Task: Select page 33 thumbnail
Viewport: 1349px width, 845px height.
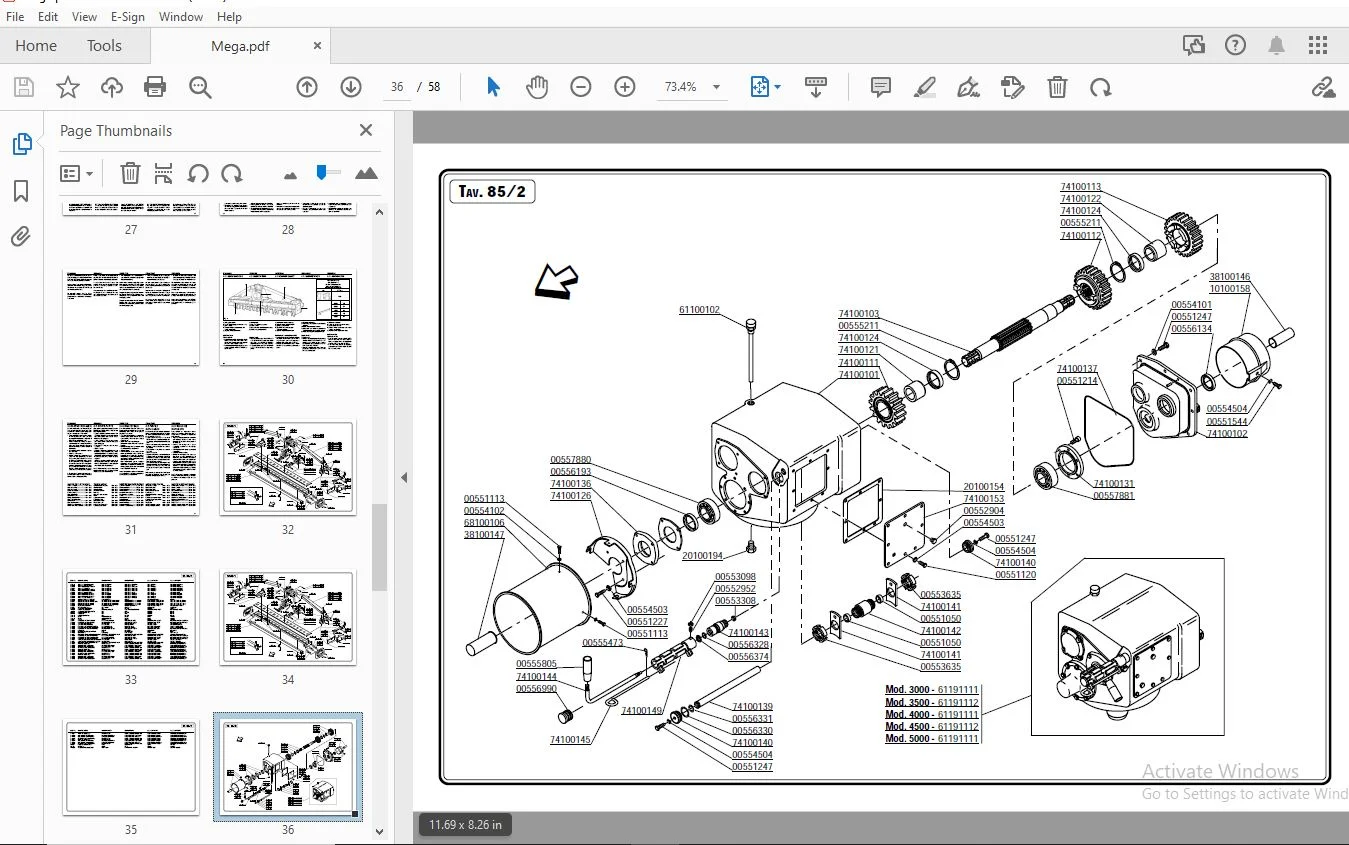Action: point(131,618)
